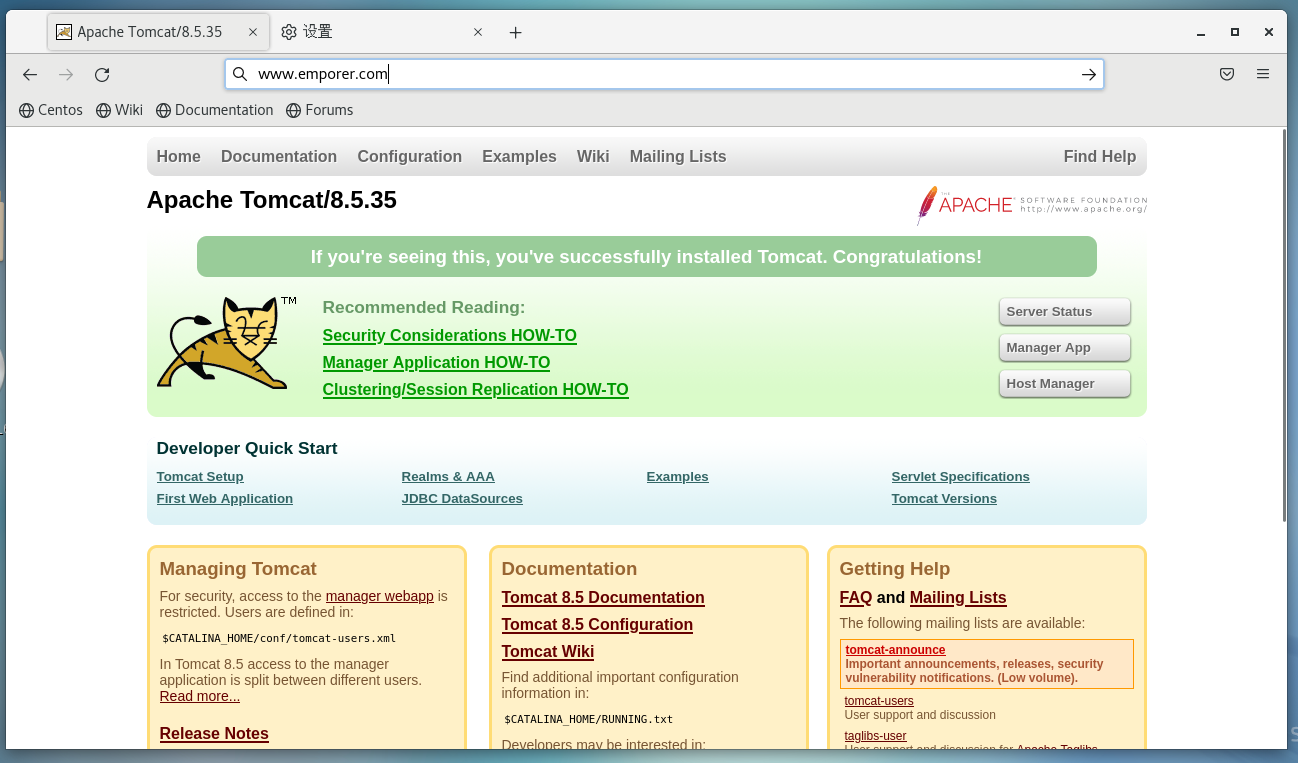1298x763 pixels.
Task: Open a new tab with plus button
Action: 515,32
